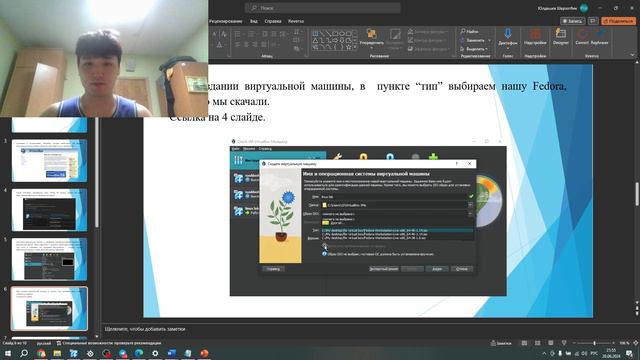Open the Рецензирование ribbon tab
The image size is (640, 360).
click(x=225, y=21)
